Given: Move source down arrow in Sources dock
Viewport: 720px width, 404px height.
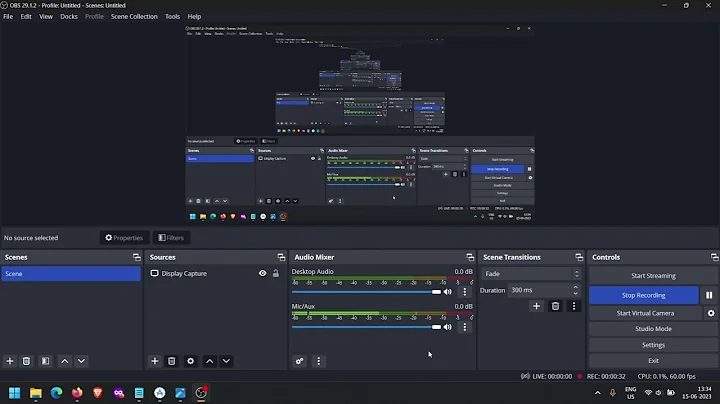Looking at the screenshot, I should coord(226,361).
